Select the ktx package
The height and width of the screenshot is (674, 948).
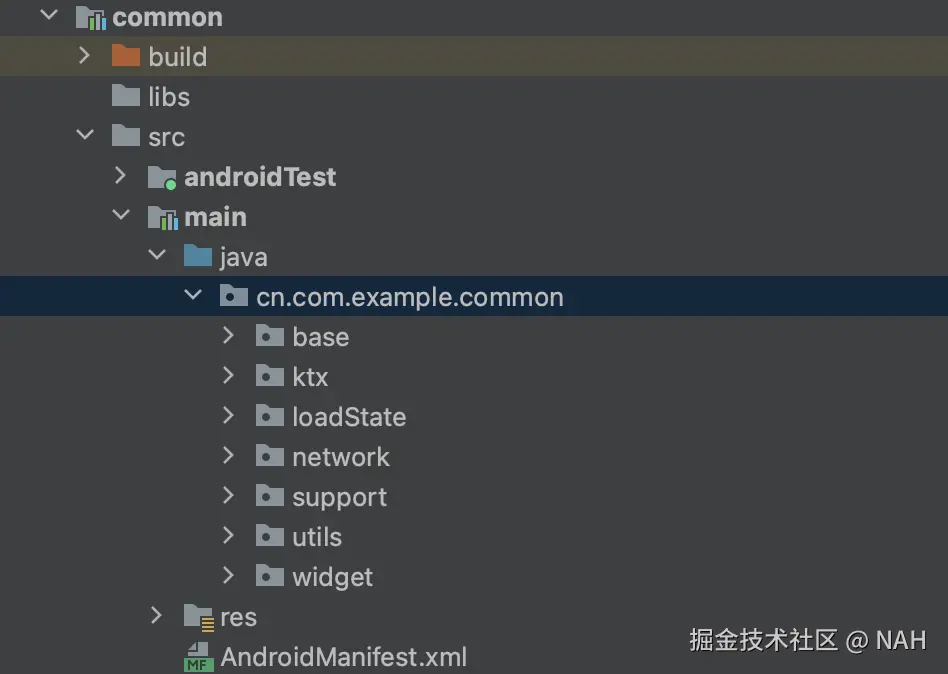coord(310,377)
